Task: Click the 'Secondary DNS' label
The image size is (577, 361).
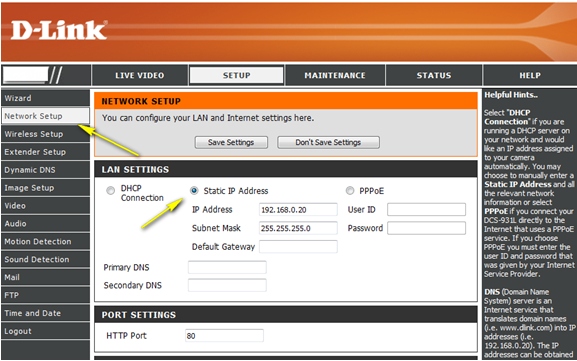Action: pyautogui.click(x=132, y=286)
